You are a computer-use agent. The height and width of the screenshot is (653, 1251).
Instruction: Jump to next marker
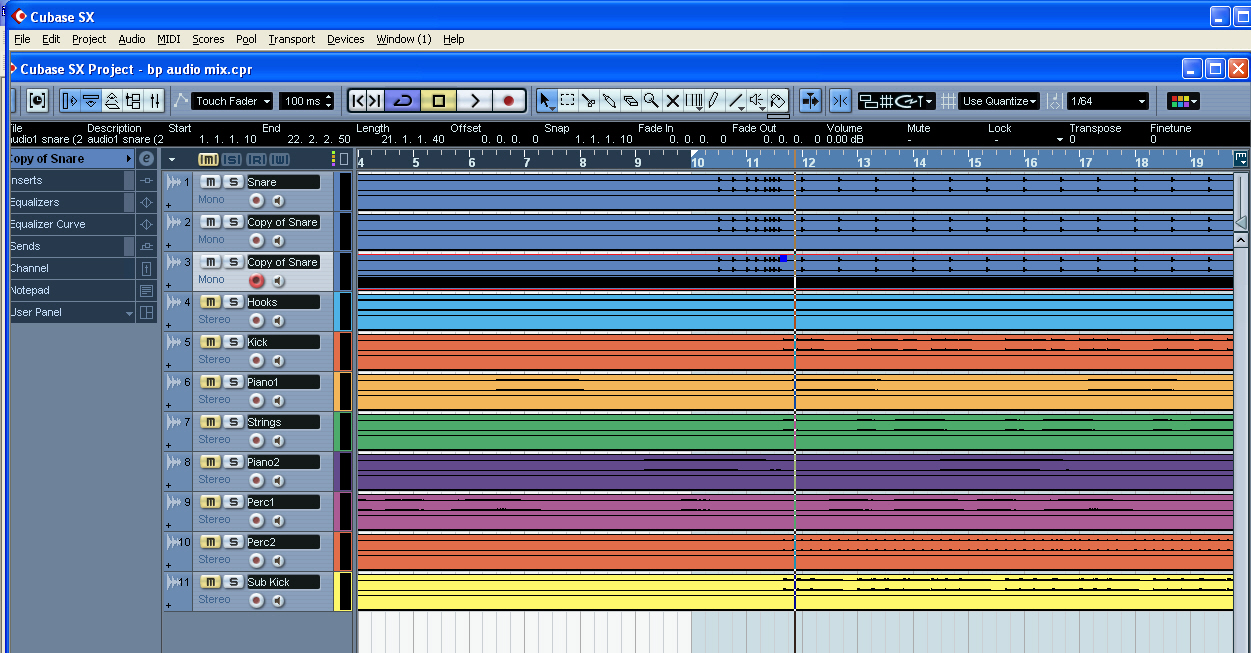point(375,101)
